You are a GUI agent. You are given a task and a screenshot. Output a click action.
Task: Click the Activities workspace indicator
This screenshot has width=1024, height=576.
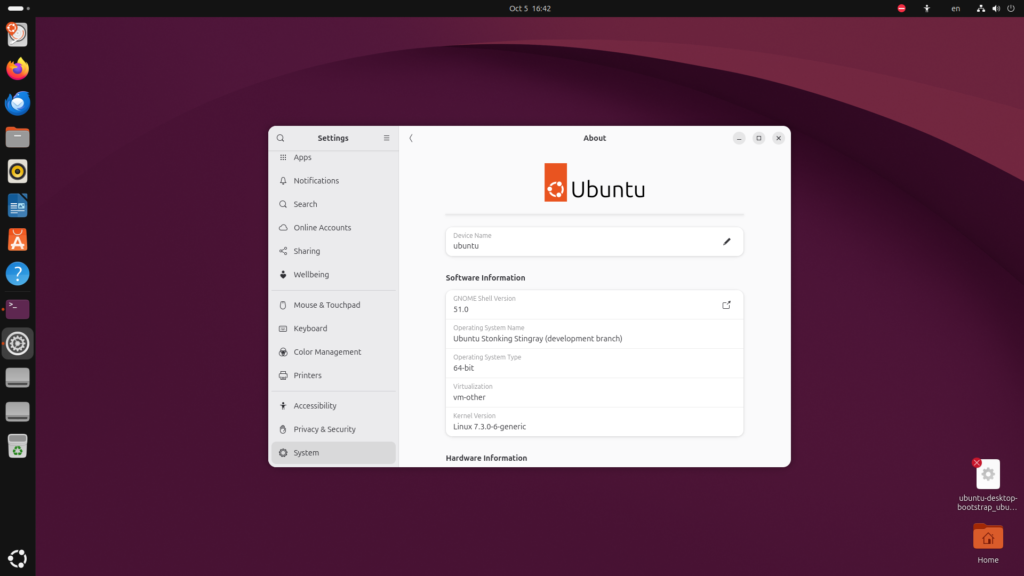(x=18, y=8)
